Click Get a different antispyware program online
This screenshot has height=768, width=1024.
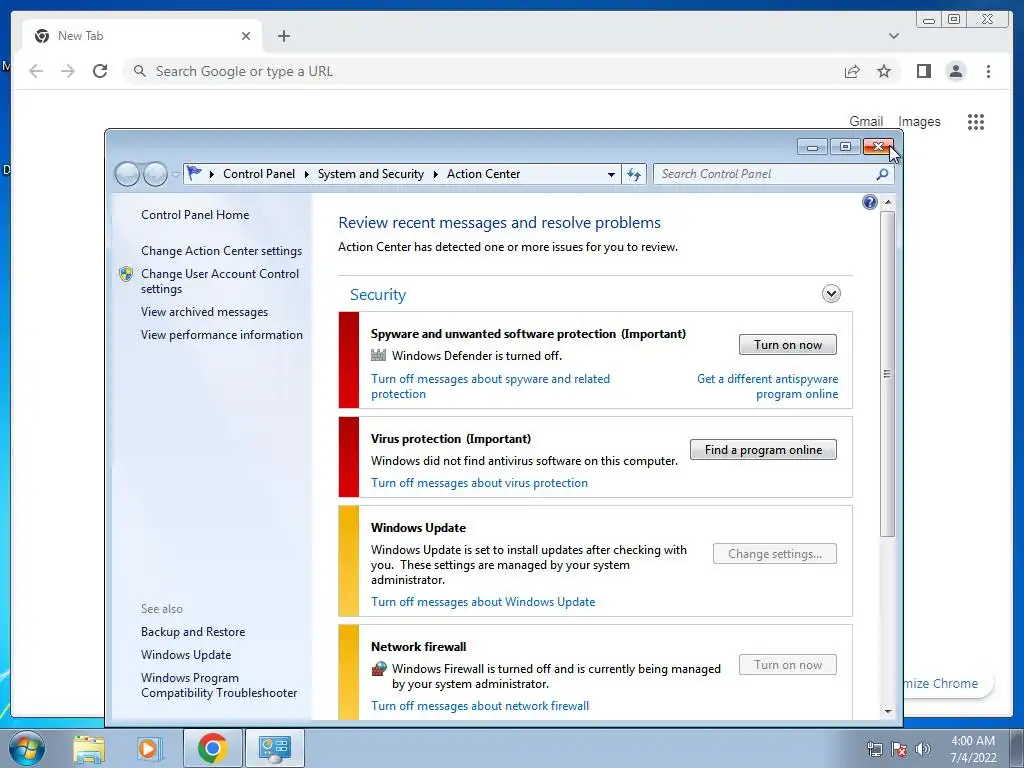tap(767, 386)
